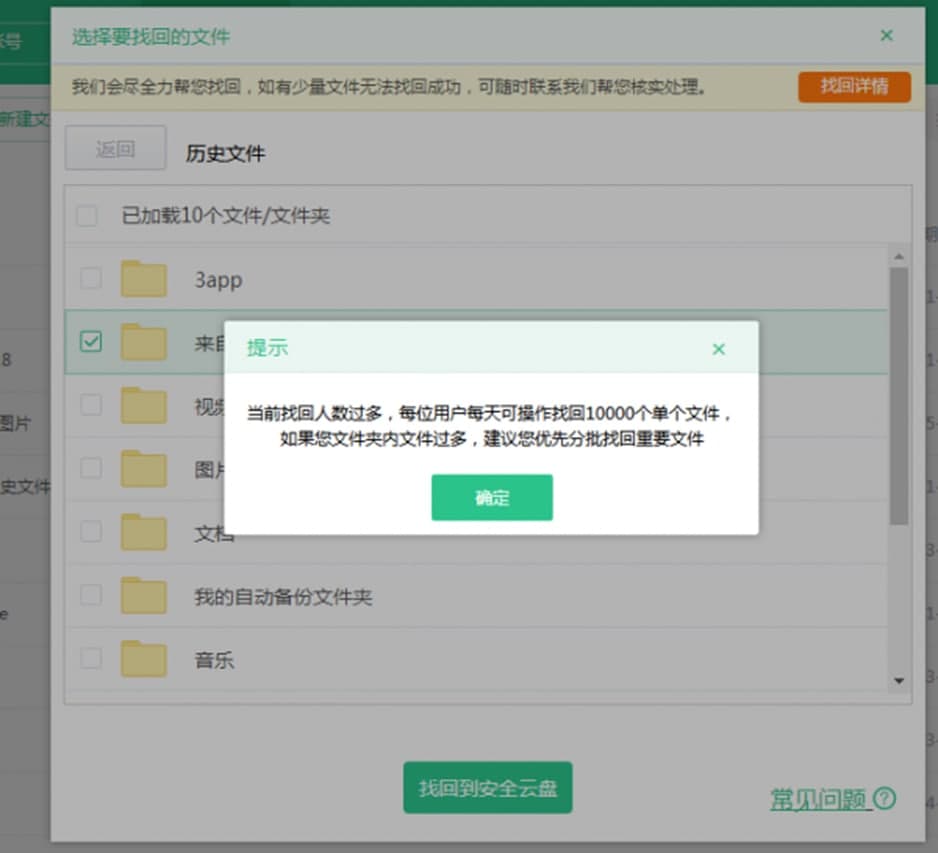Screen dimensions: 938x853
Task: Click the 视频 folder icon
Action: [x=143, y=405]
